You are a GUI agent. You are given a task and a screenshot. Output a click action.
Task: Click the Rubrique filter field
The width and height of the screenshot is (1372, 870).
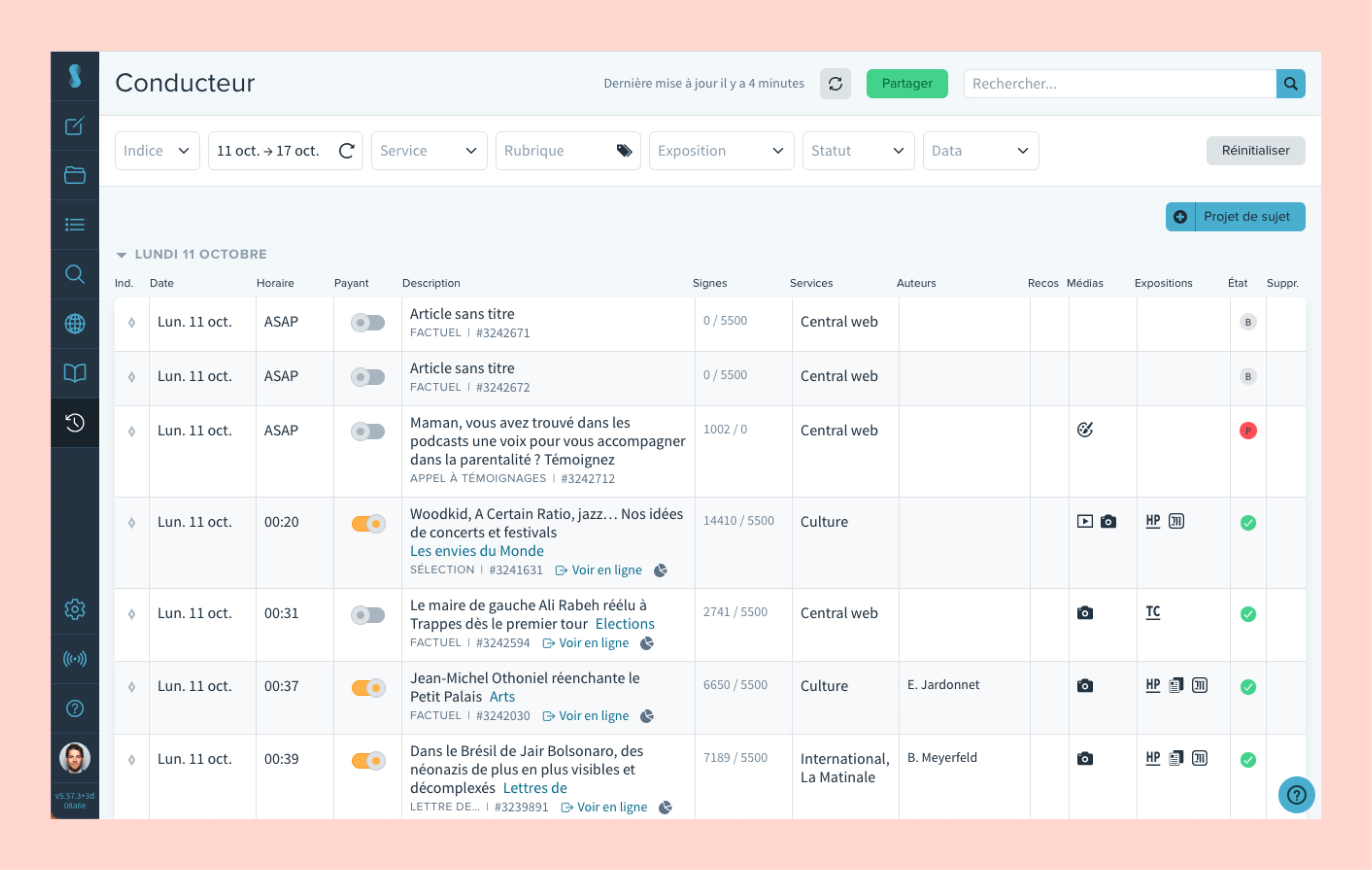(567, 151)
